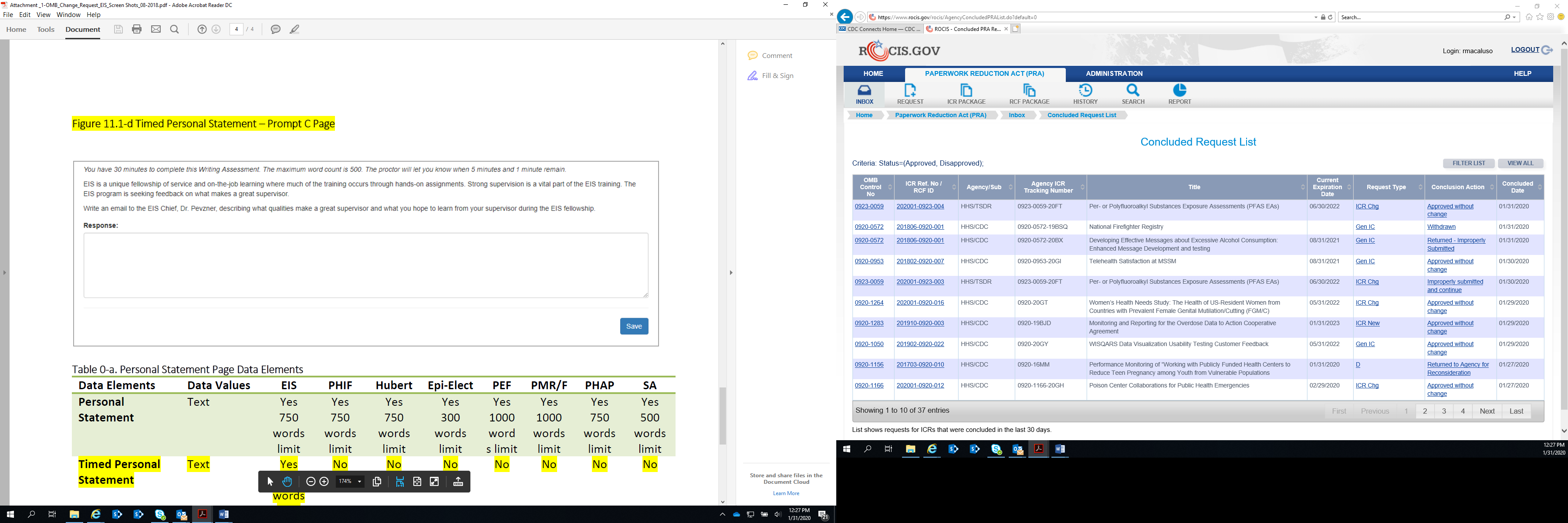Click the highlight text pen icon
Screen dimensions: 1568x523
294,29
